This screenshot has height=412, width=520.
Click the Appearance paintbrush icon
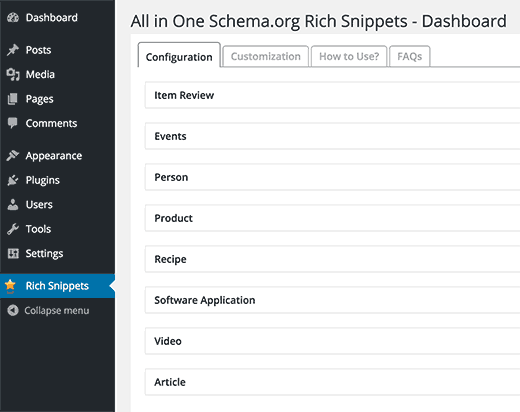coord(13,155)
